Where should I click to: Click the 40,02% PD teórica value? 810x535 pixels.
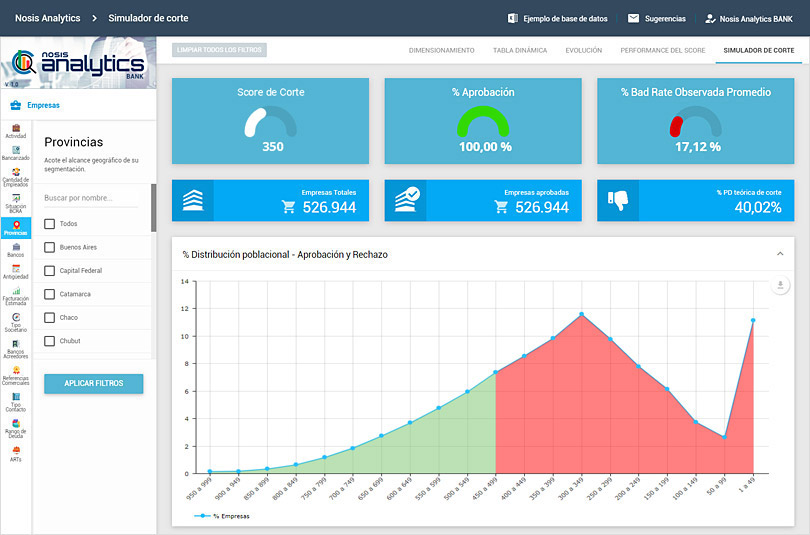(x=758, y=208)
